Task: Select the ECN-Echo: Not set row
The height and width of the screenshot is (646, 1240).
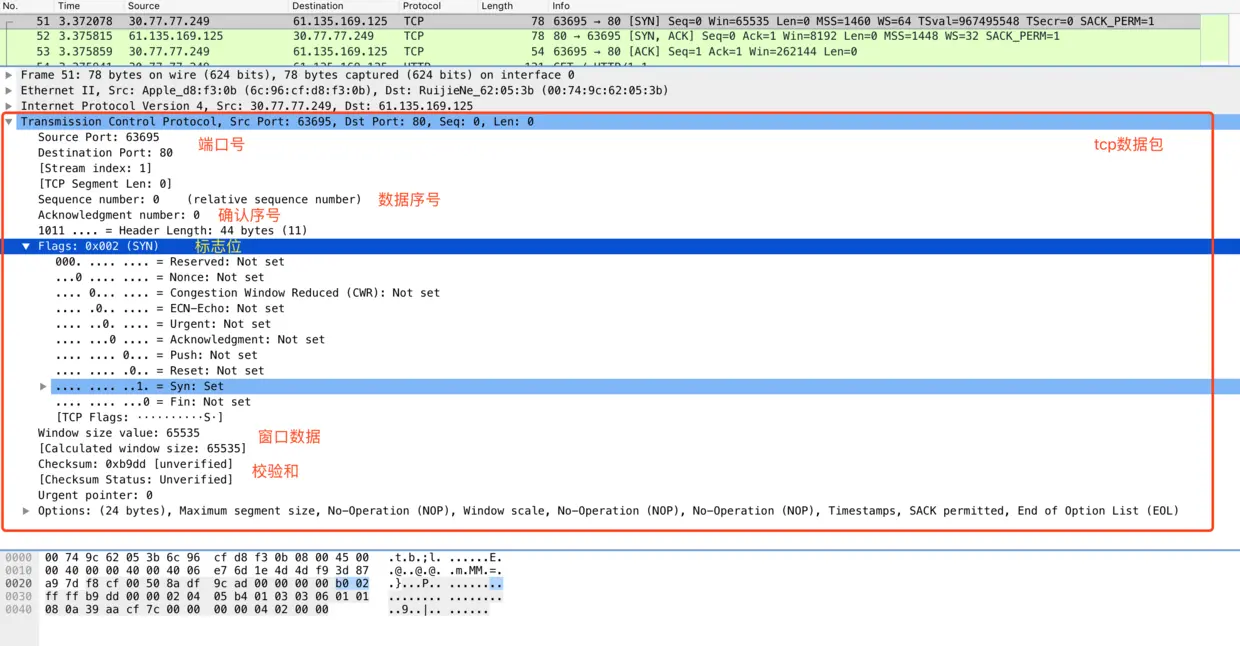Action: pos(170,308)
